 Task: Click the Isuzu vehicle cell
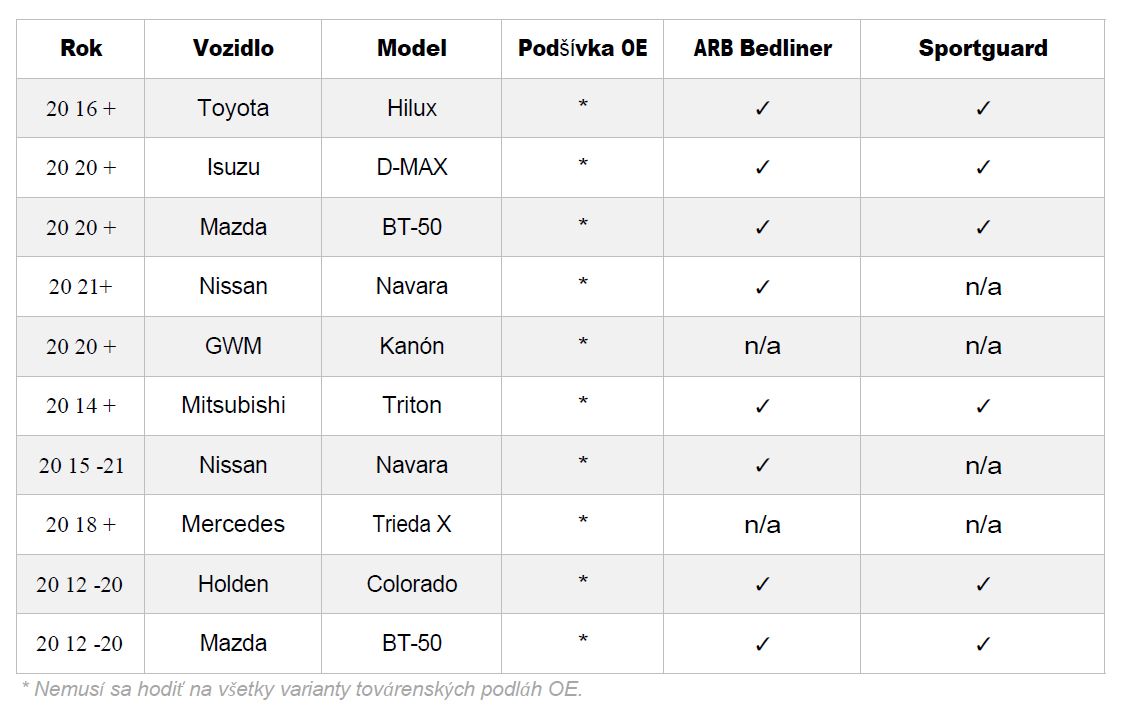point(233,167)
